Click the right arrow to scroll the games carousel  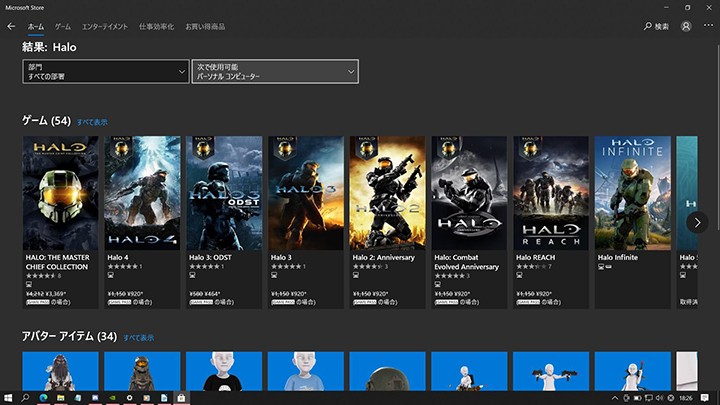[697, 222]
